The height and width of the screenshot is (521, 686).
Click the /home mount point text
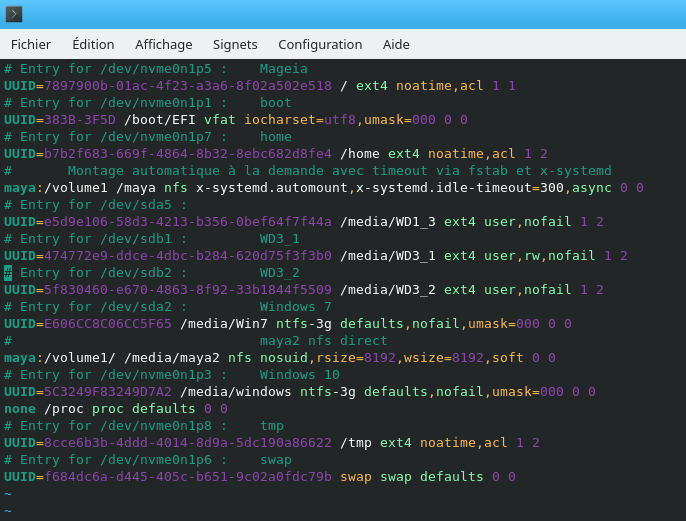pos(360,154)
